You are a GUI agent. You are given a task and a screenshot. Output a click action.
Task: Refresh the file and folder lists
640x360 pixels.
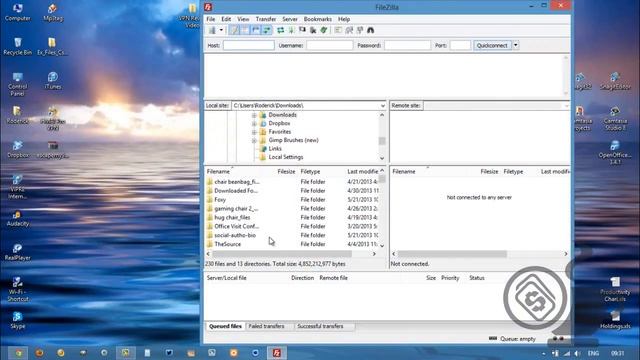point(280,30)
